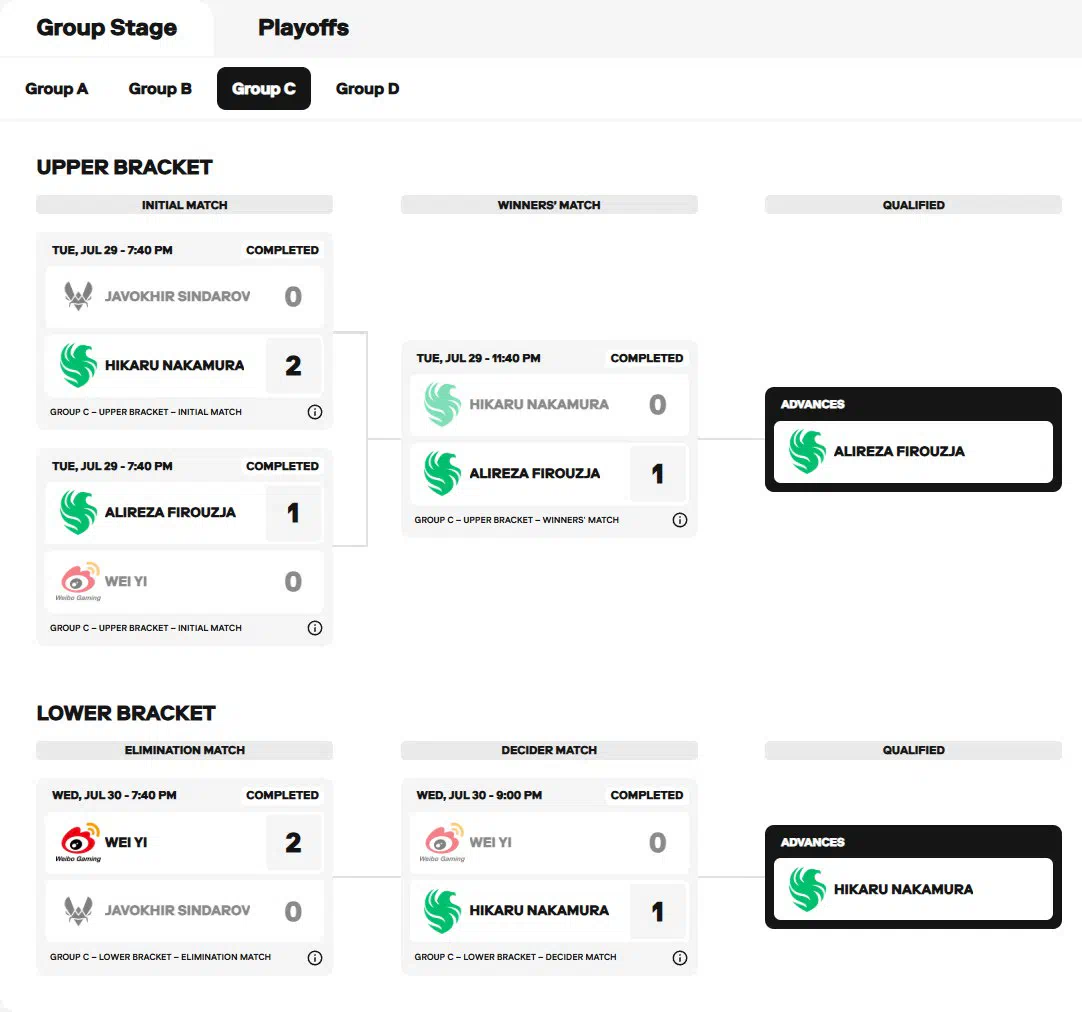Click the DECIDER MATCH column header
This screenshot has width=1082, height=1012.
(549, 750)
